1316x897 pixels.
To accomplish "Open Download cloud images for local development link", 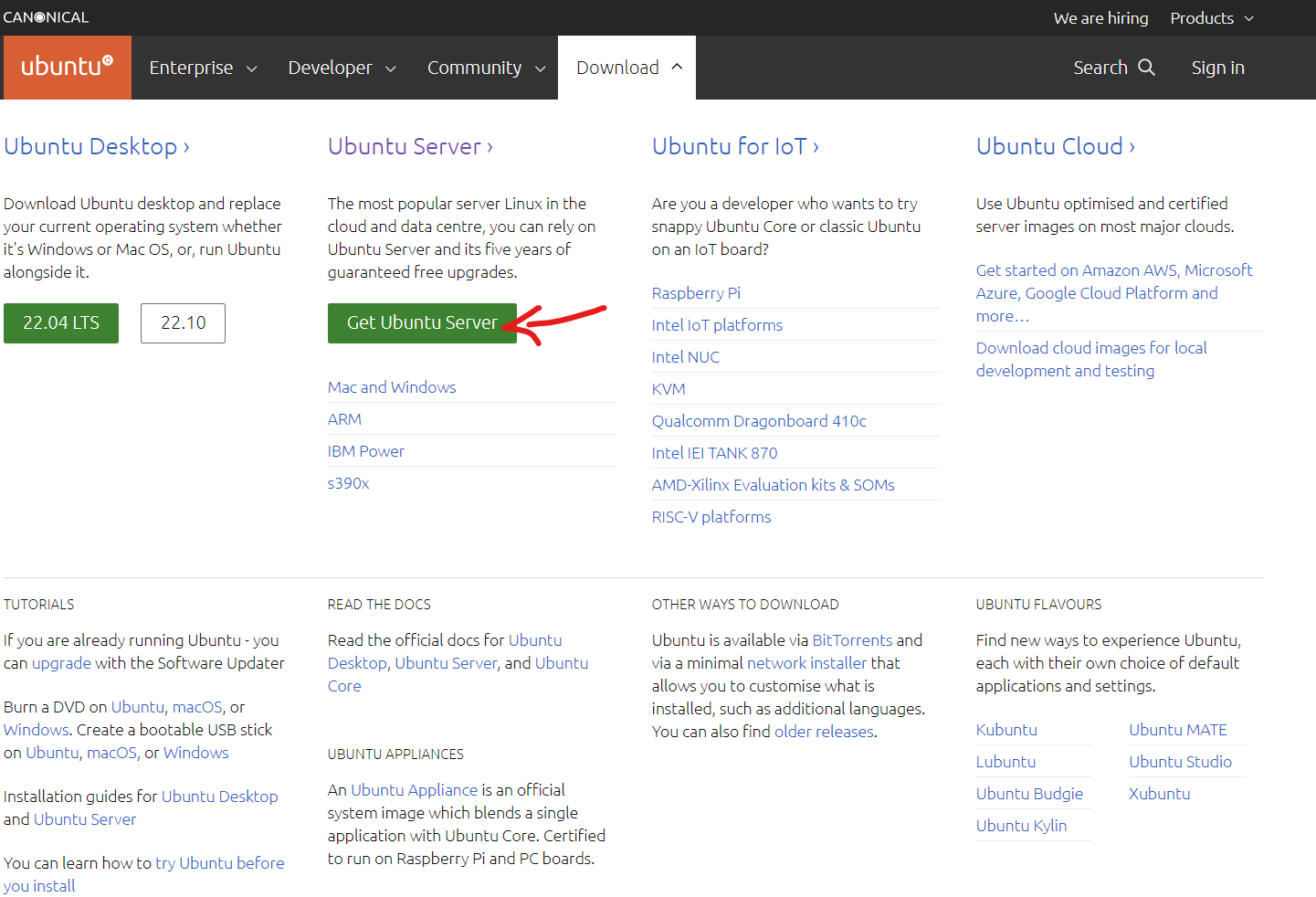I will tap(1091, 359).
